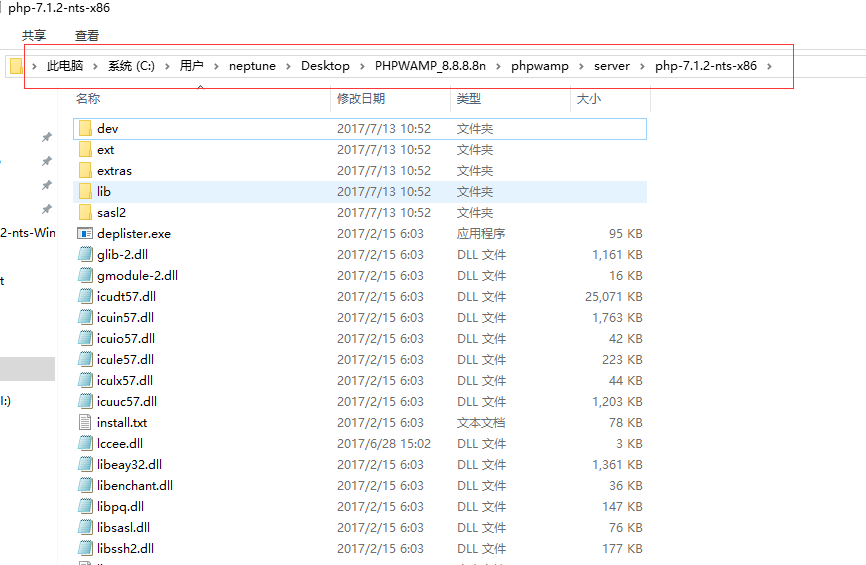
Task: Open the 共享 ribbon tab
Action: (34, 35)
